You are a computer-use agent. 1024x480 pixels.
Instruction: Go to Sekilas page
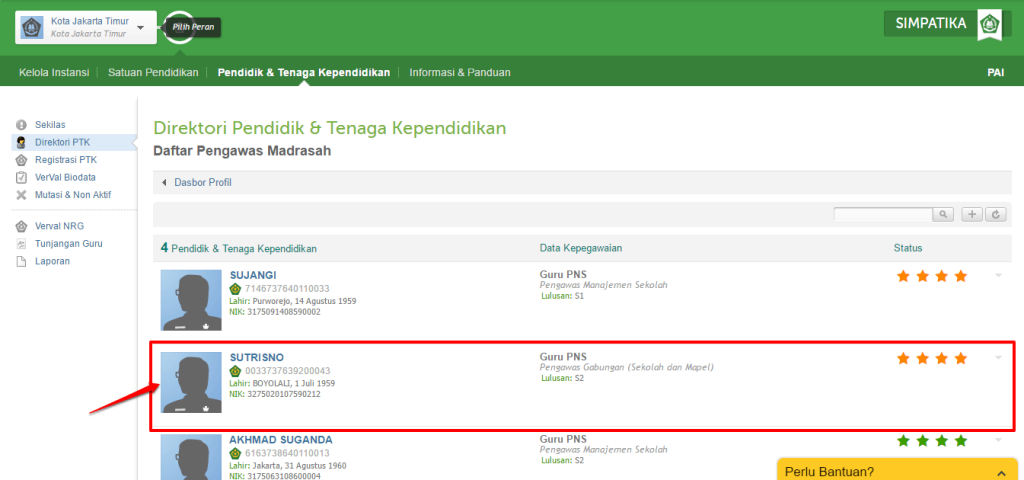click(50, 125)
